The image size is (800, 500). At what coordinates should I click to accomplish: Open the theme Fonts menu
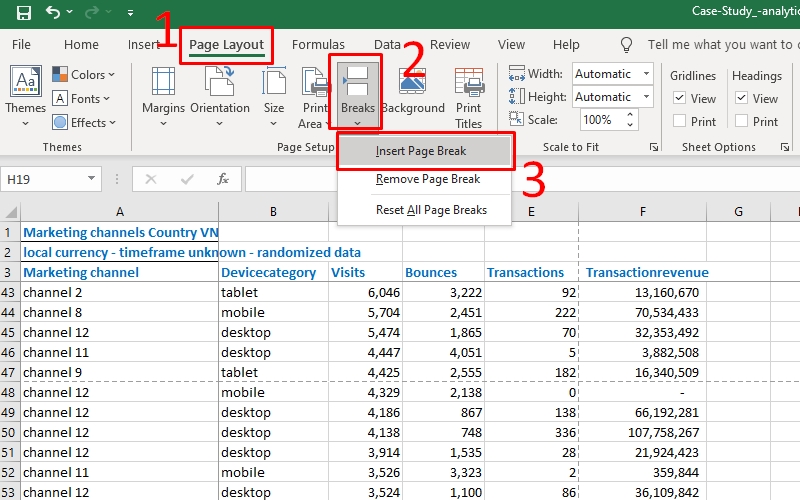(82, 98)
